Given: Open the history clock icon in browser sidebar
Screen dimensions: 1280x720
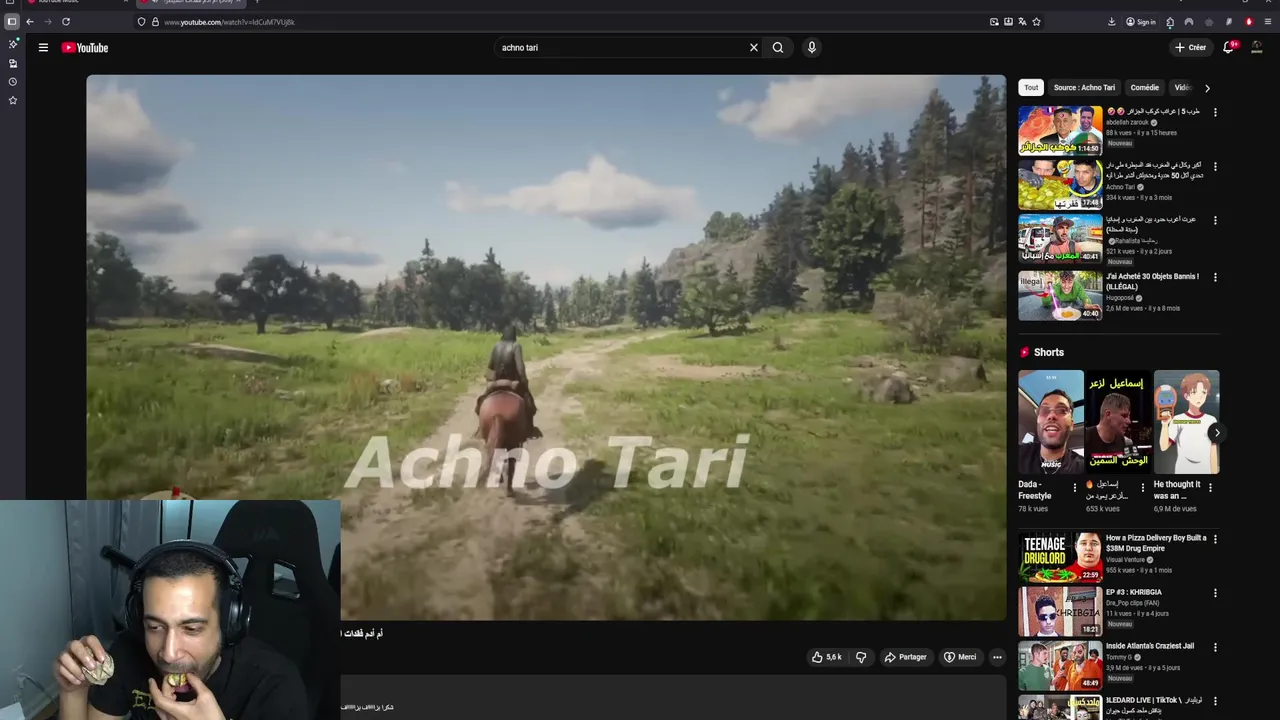Looking at the screenshot, I should [13, 82].
